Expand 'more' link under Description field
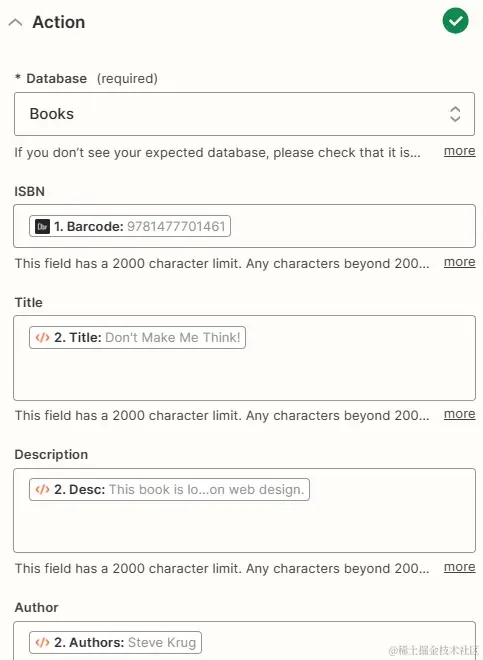 point(459,567)
